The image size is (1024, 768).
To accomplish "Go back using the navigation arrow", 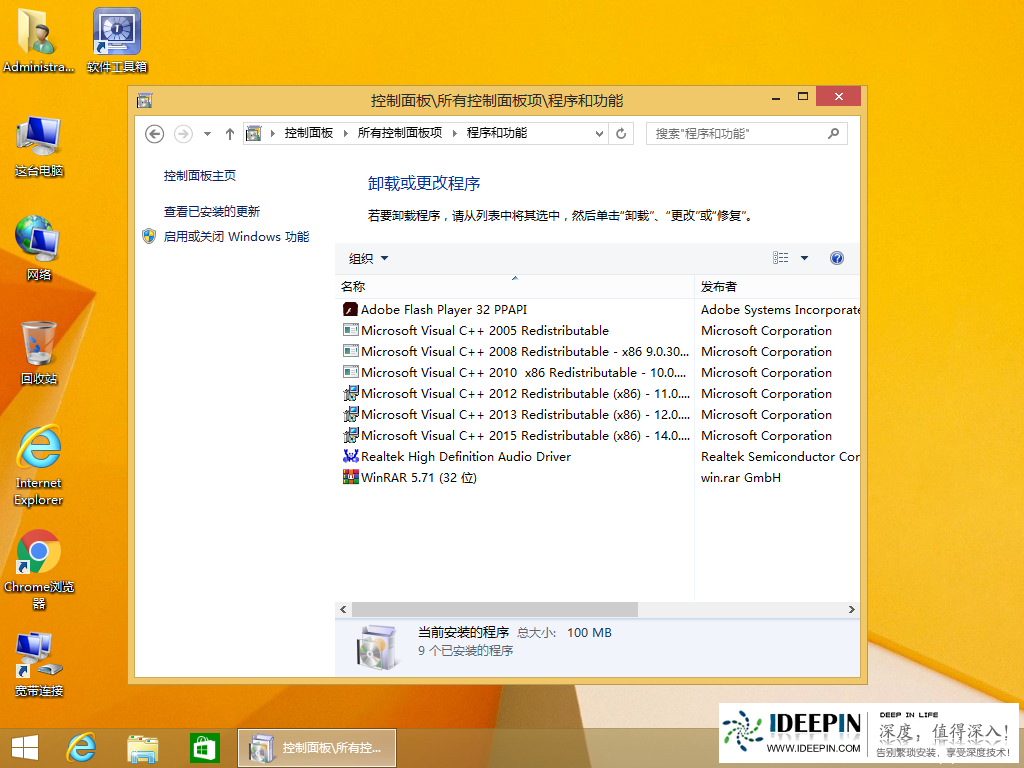I will click(x=154, y=134).
